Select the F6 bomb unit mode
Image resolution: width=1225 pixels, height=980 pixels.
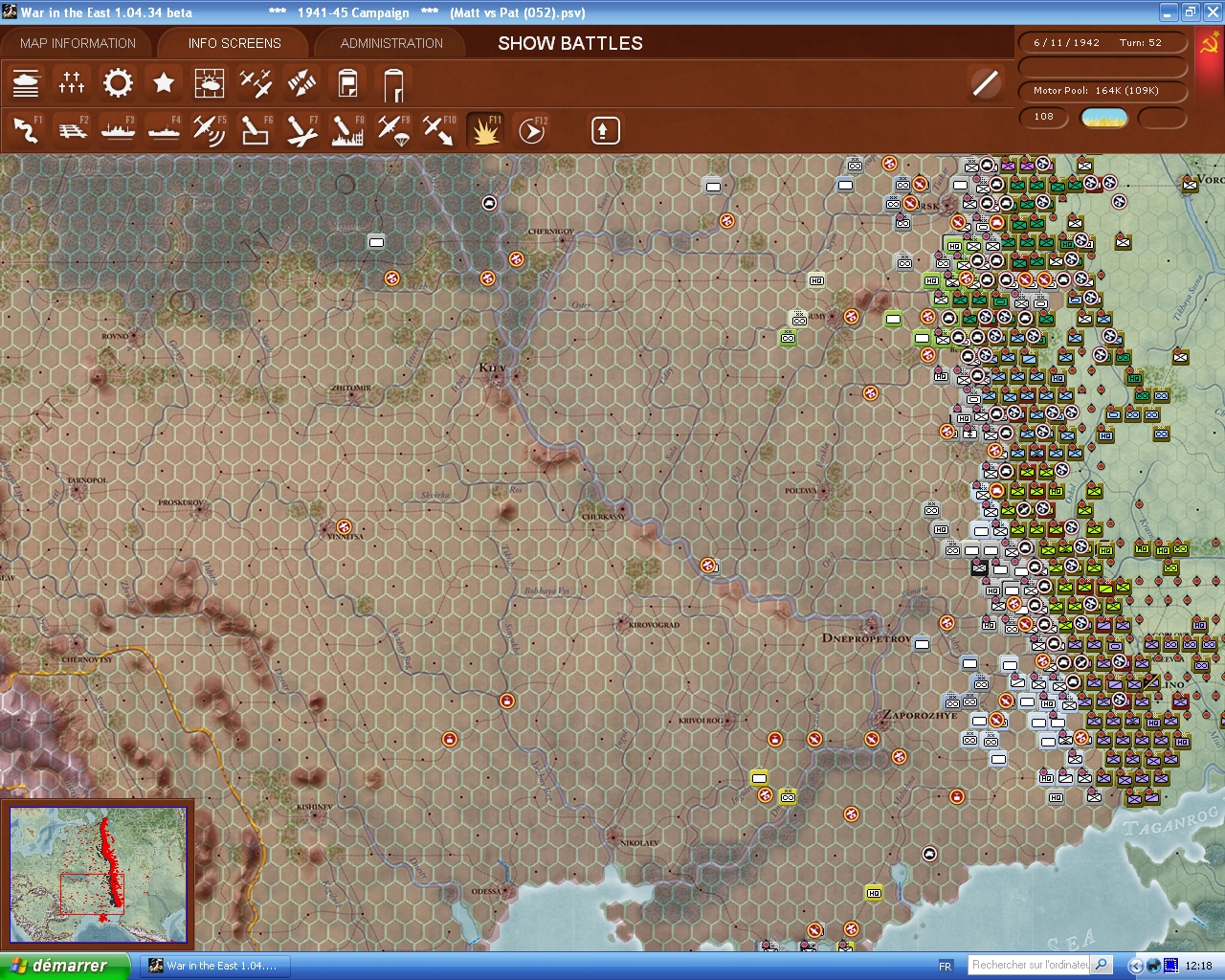(x=256, y=130)
